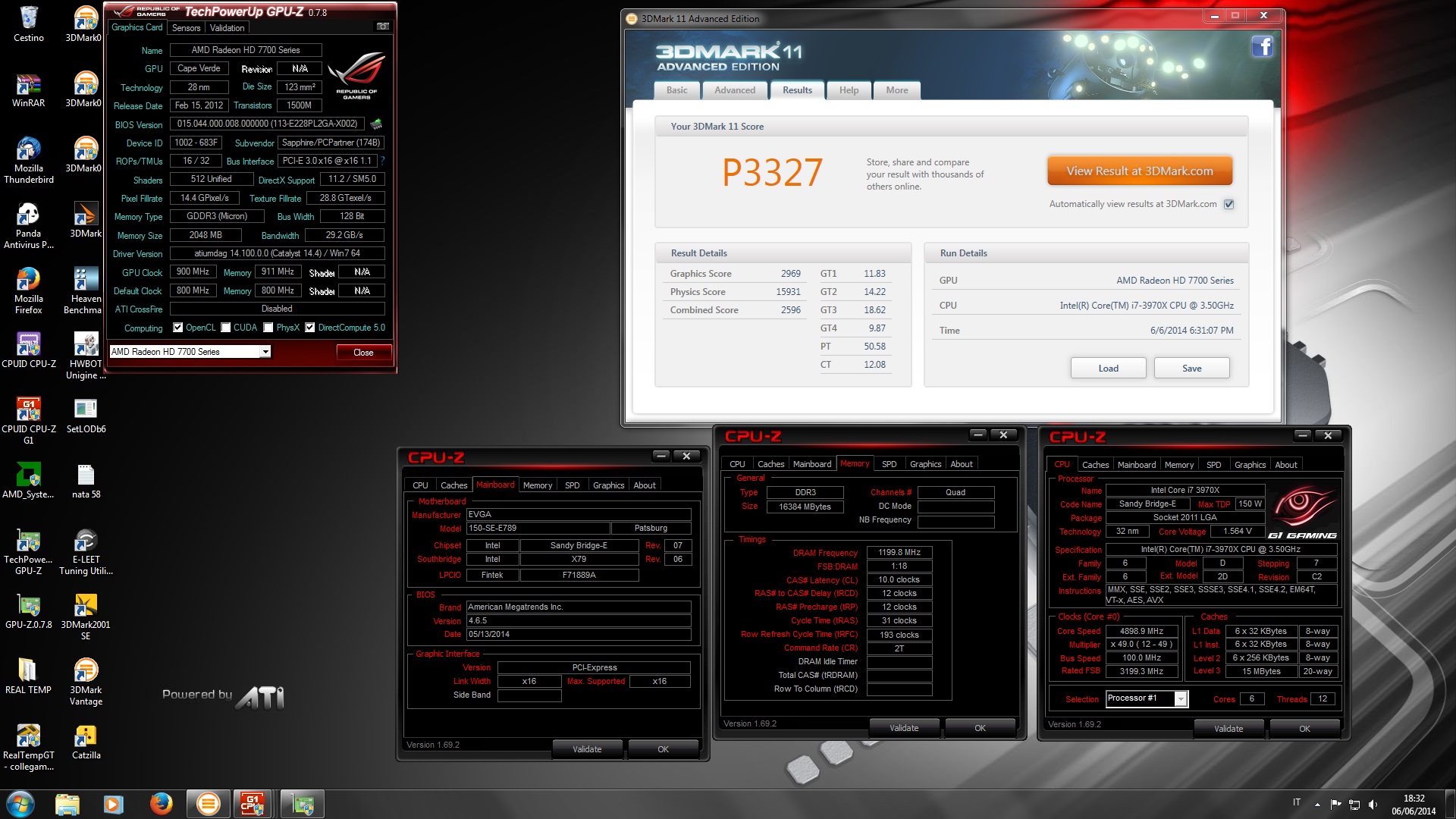This screenshot has width=1456, height=819.
Task: Click the BIOS save chip icon in GPU-Z
Action: pyautogui.click(x=376, y=124)
